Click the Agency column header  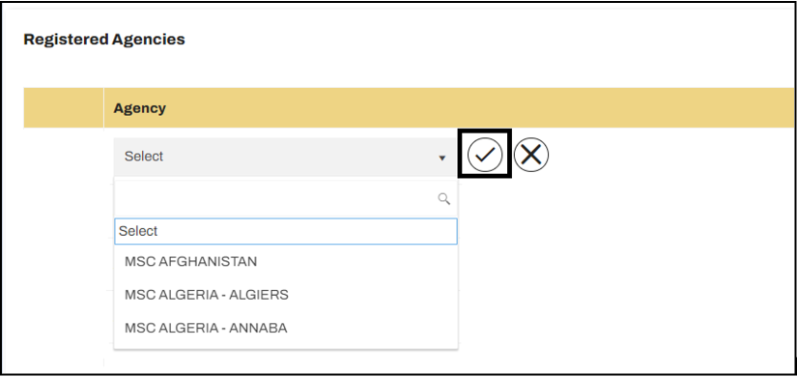[139, 108]
